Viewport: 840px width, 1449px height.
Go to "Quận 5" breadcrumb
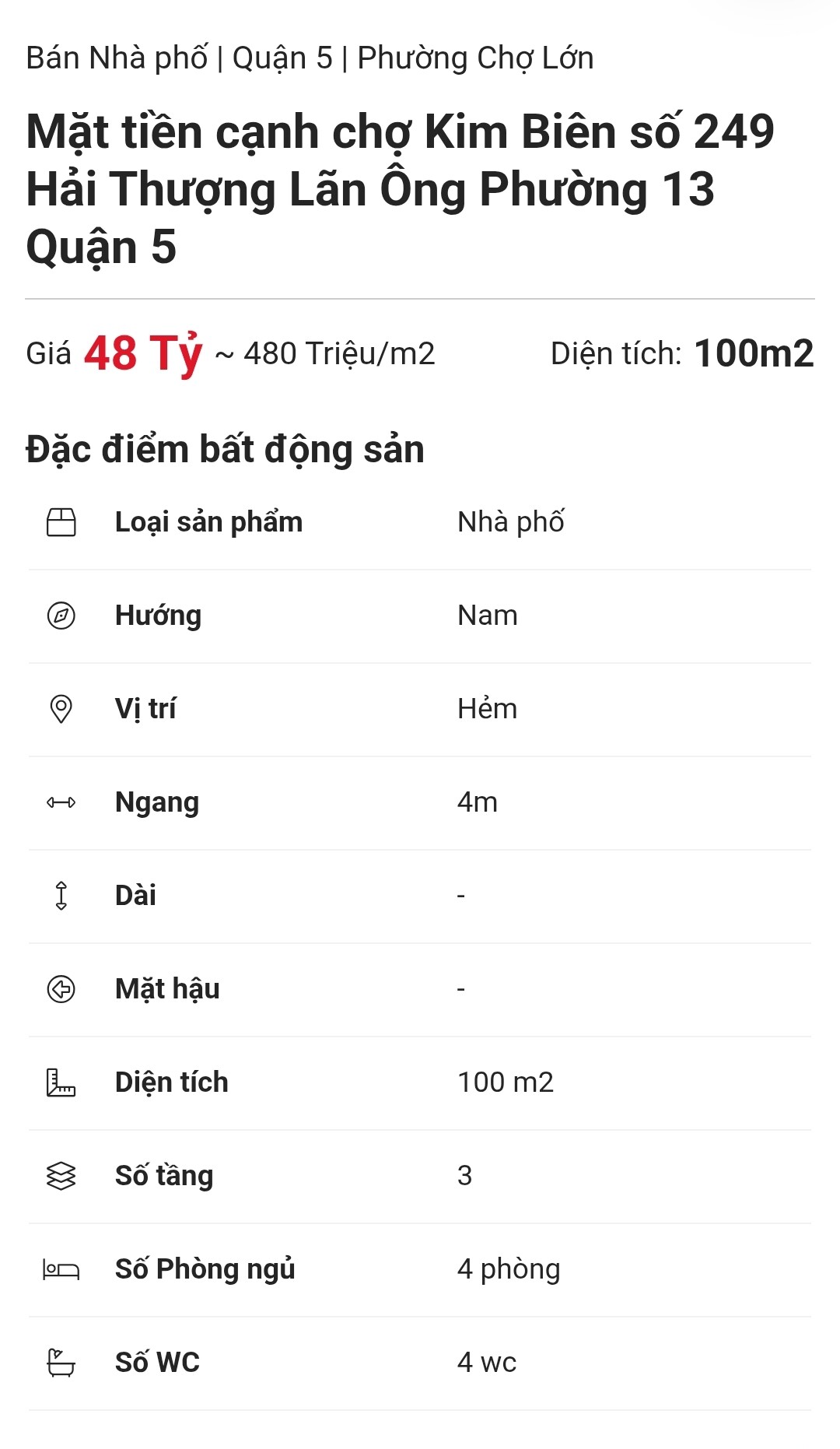click(x=282, y=58)
